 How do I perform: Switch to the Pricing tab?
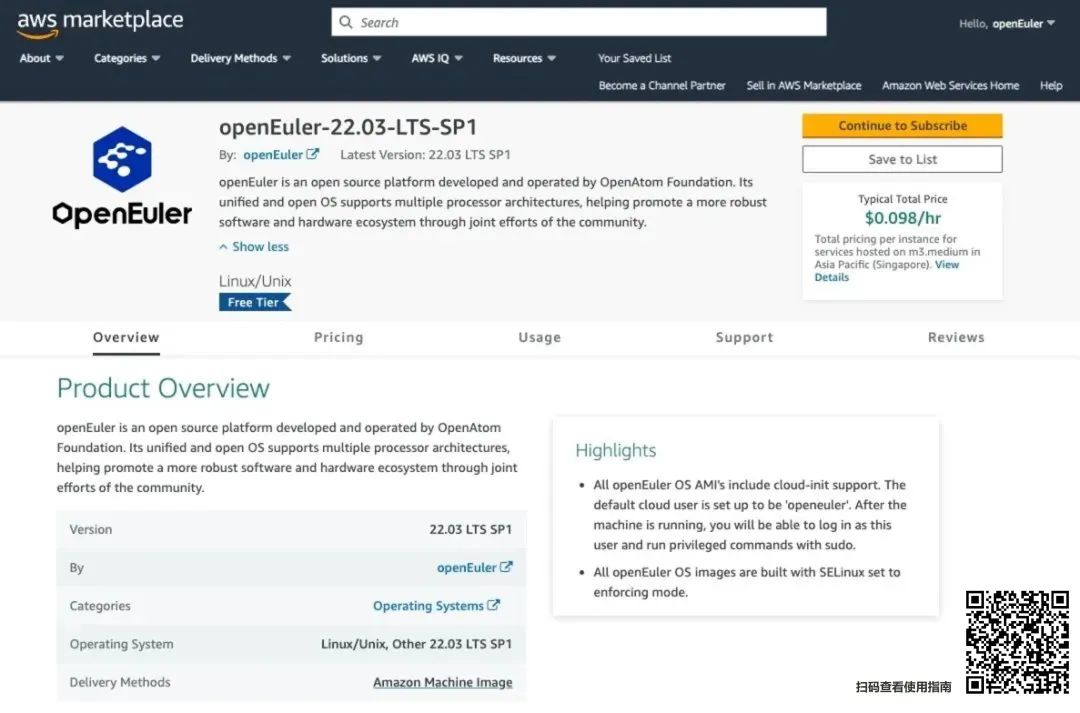point(338,337)
